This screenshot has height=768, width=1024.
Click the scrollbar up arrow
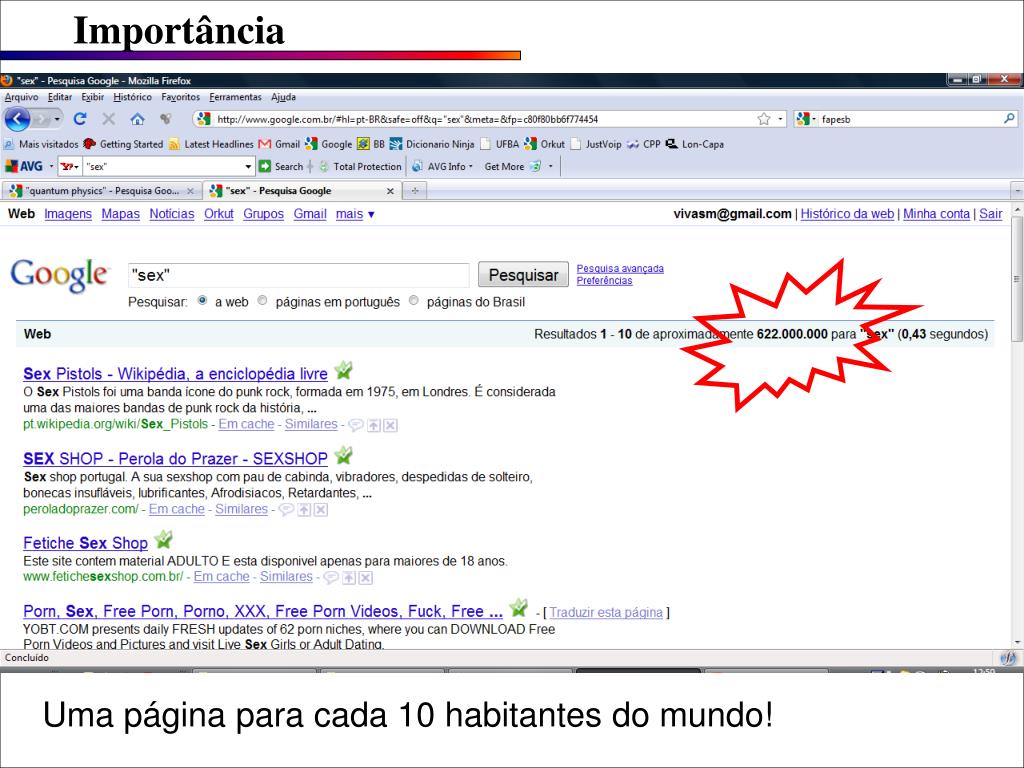point(1017,210)
